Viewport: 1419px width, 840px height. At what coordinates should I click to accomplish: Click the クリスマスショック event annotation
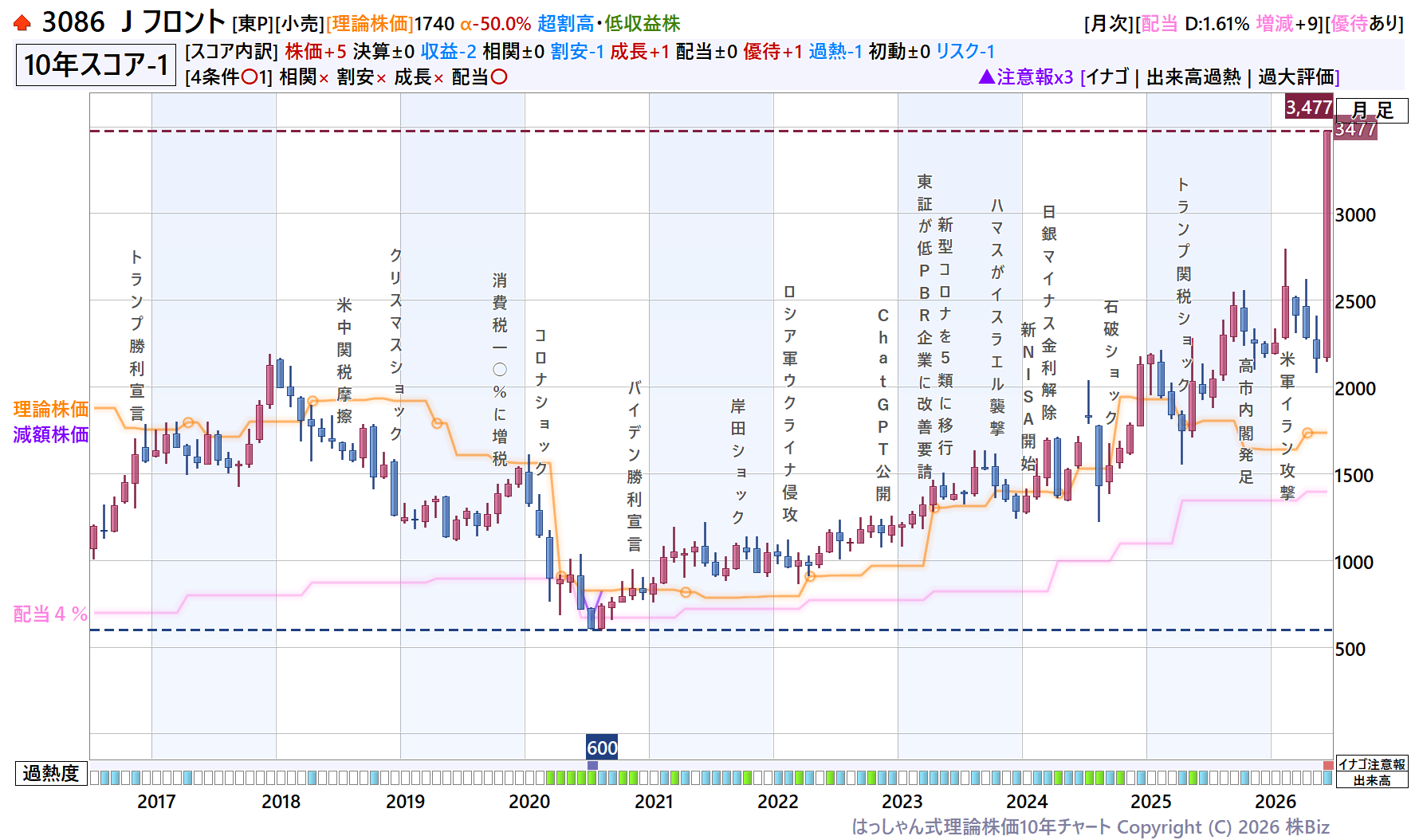[x=395, y=344]
